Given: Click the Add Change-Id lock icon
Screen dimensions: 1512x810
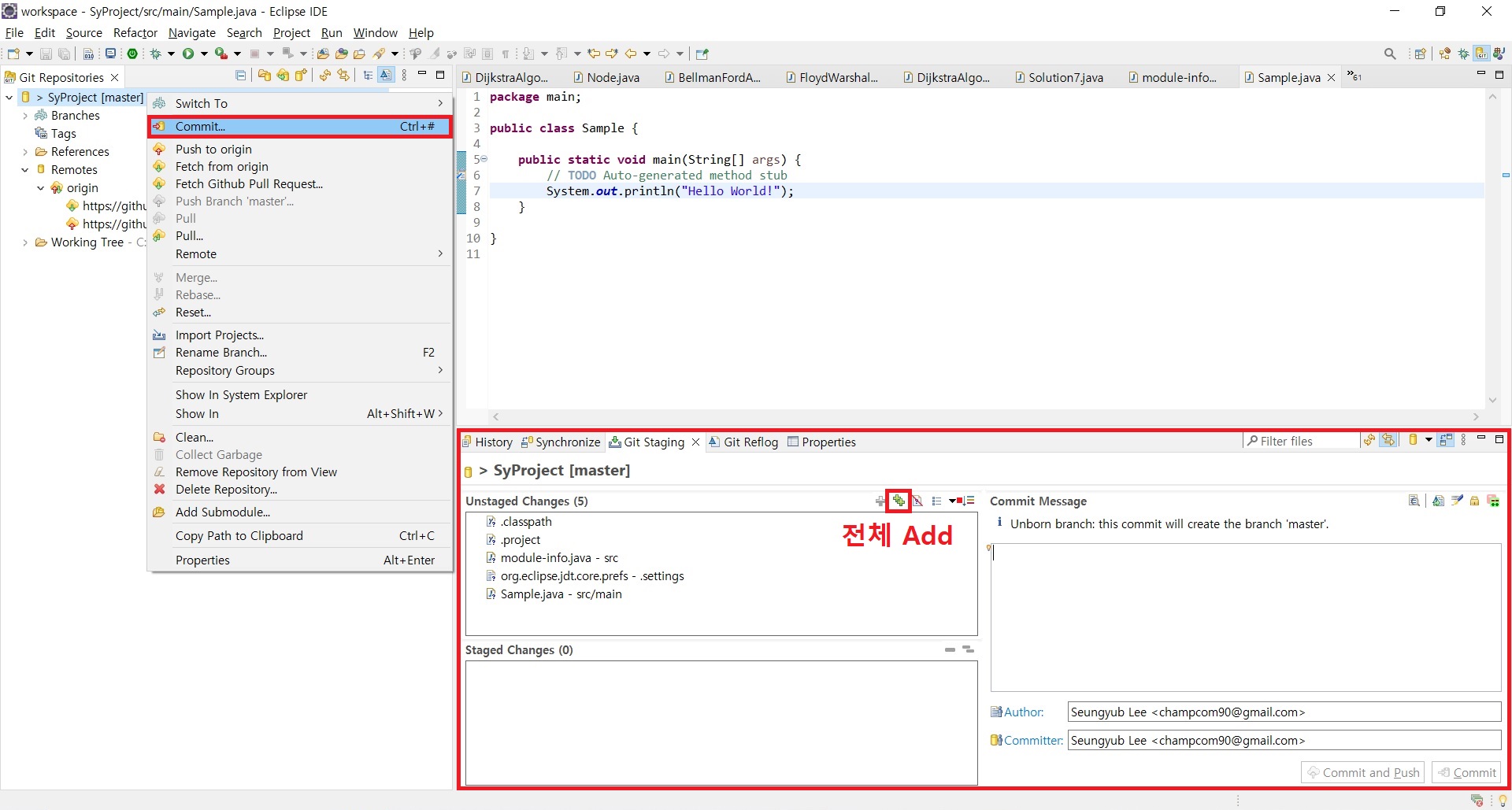Looking at the screenshot, I should click(x=1474, y=501).
